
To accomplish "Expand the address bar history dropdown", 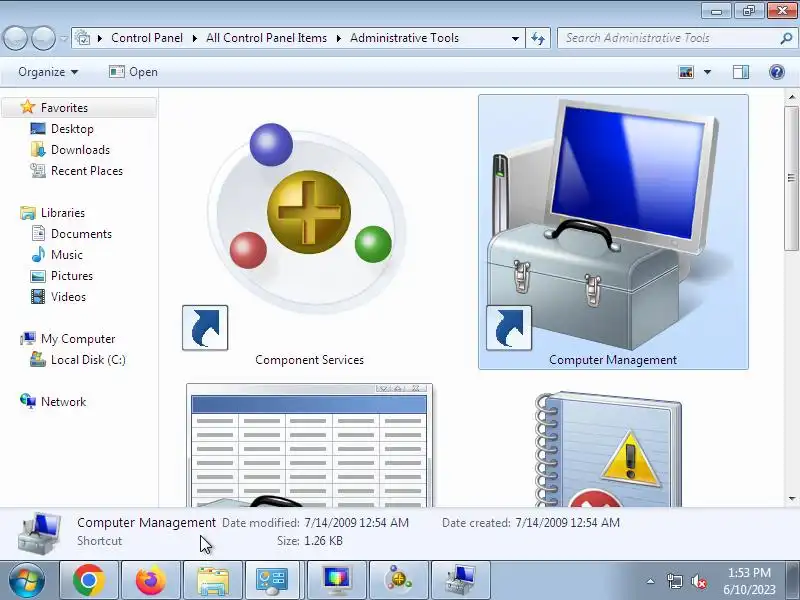I will pos(515,38).
